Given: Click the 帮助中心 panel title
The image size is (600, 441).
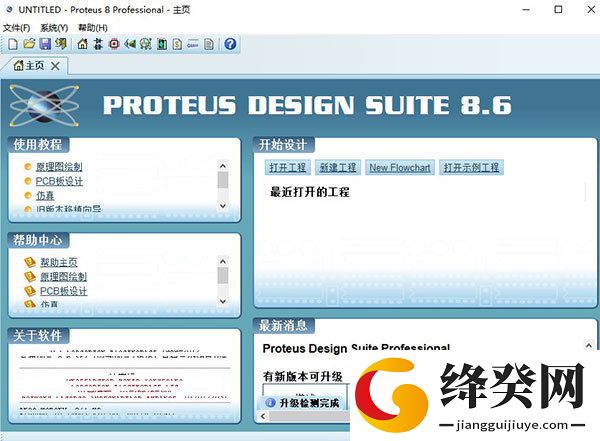Looking at the screenshot, I should coord(38,240).
